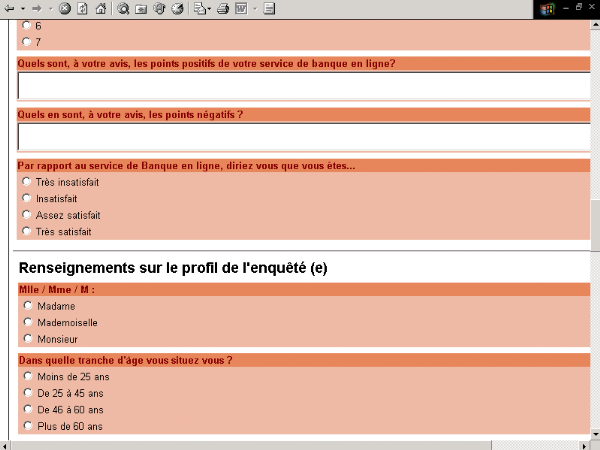Click question Par rapport au service de Banque
This screenshot has height=450, width=600.
coord(186,166)
